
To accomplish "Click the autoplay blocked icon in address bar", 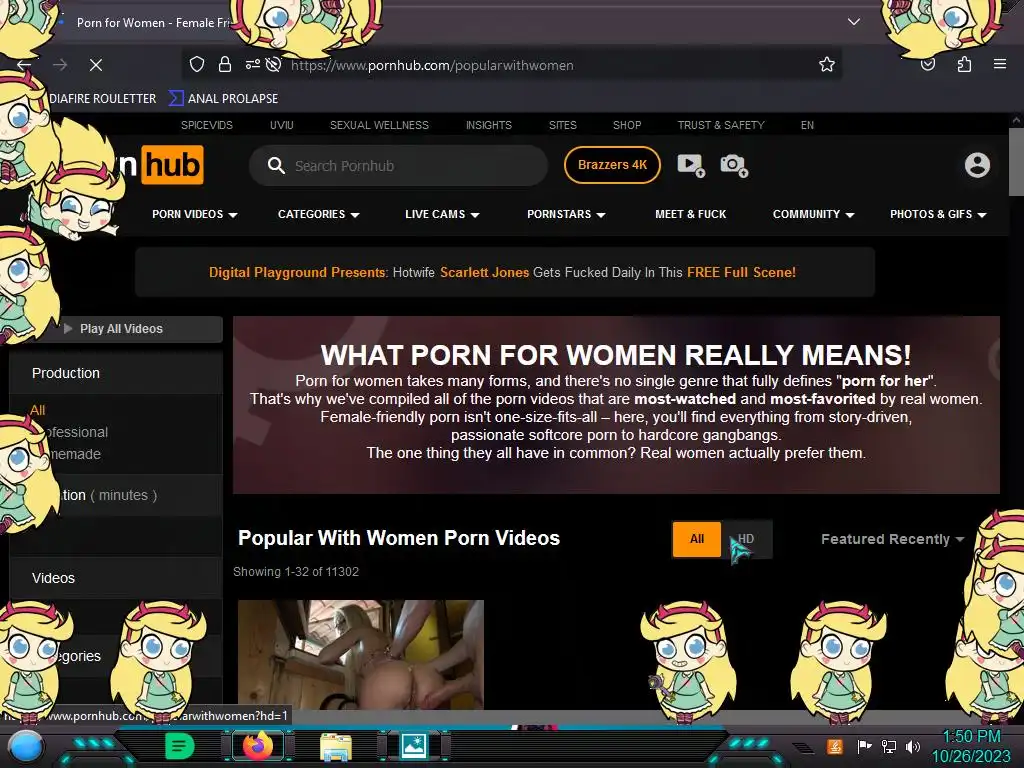I will click(x=274, y=64).
